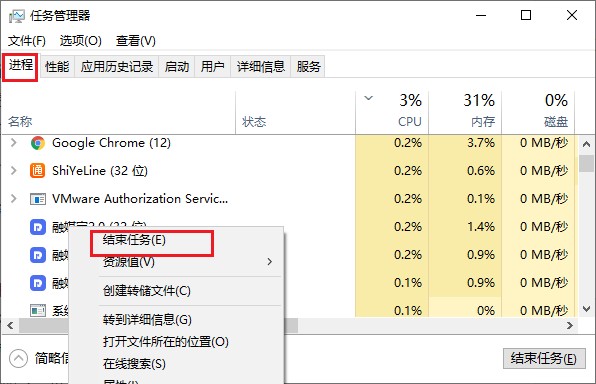
Task: Click the VMware Authorization Service icon
Action: [38, 199]
